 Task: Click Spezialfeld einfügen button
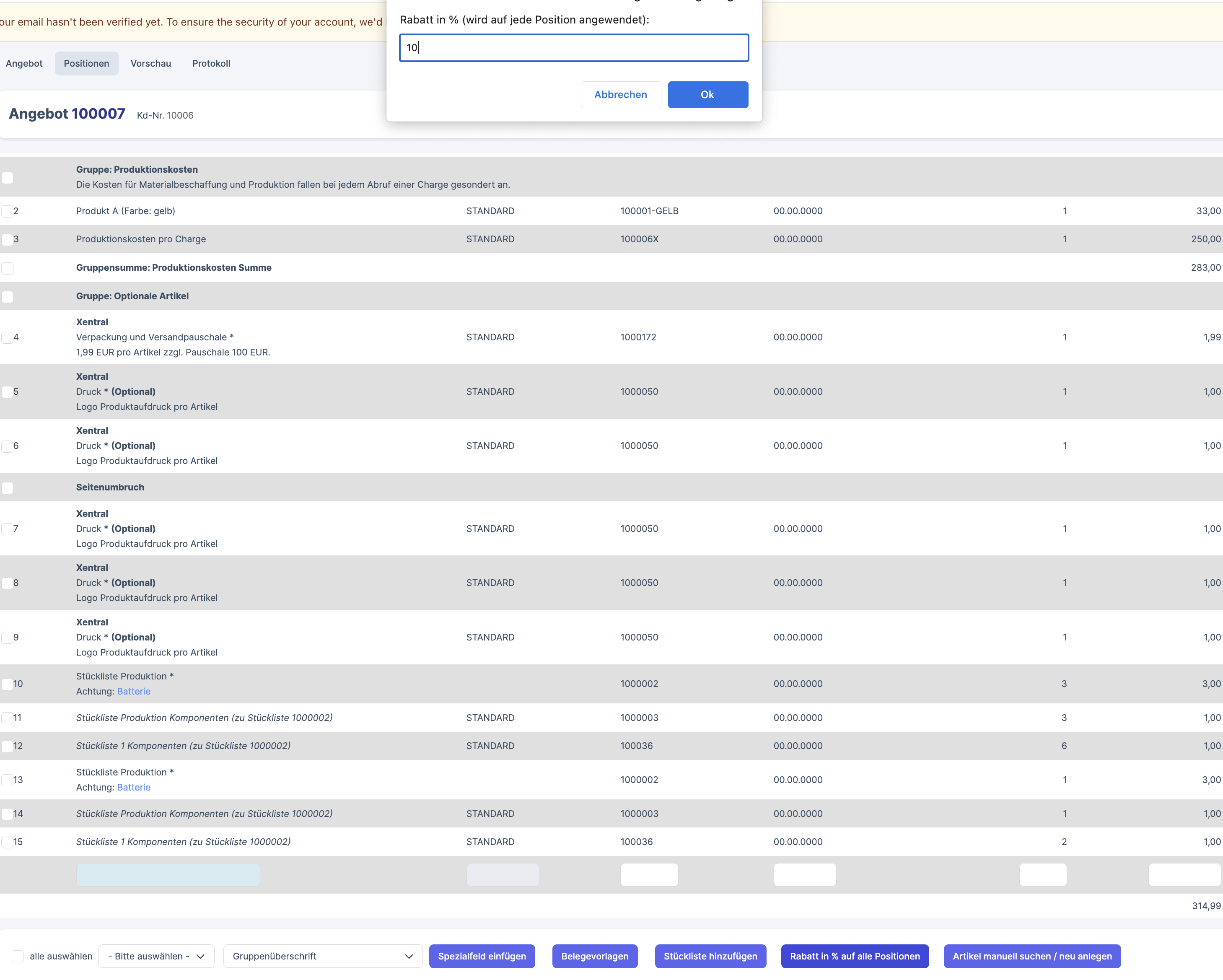(482, 956)
